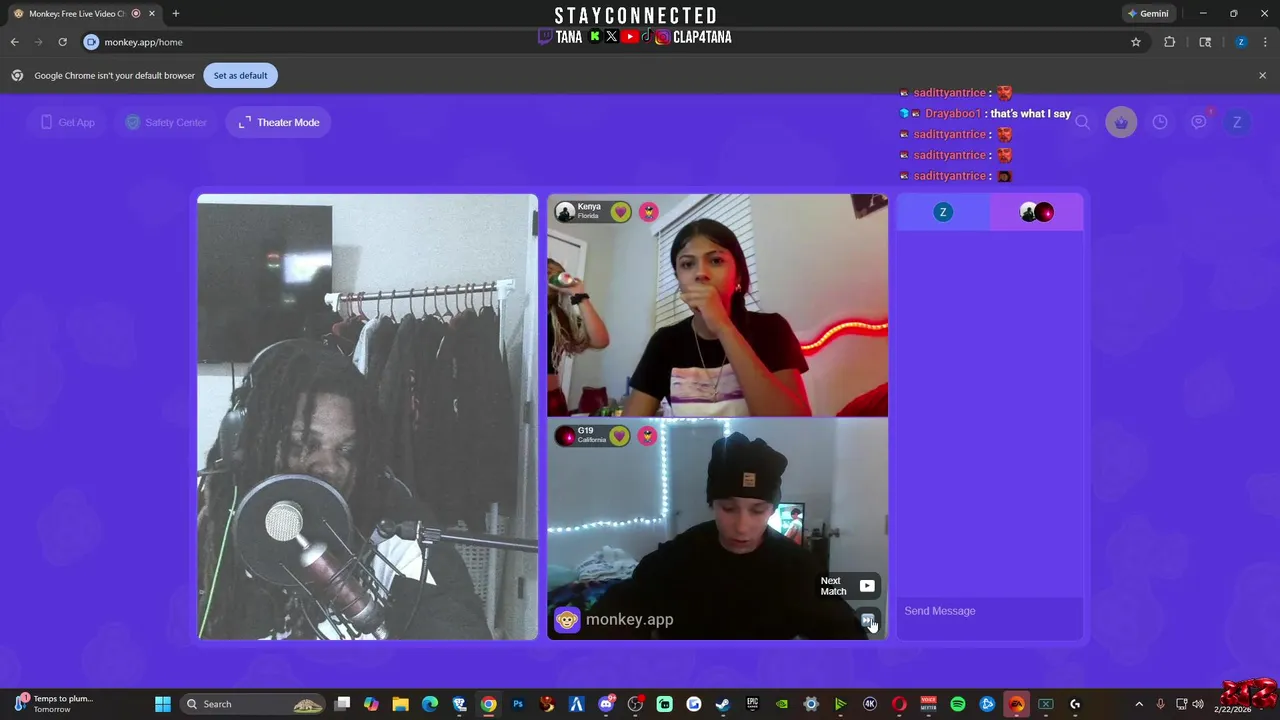Click the heart icon next to G19
Viewport: 1280px width, 720px height.
coord(620,436)
